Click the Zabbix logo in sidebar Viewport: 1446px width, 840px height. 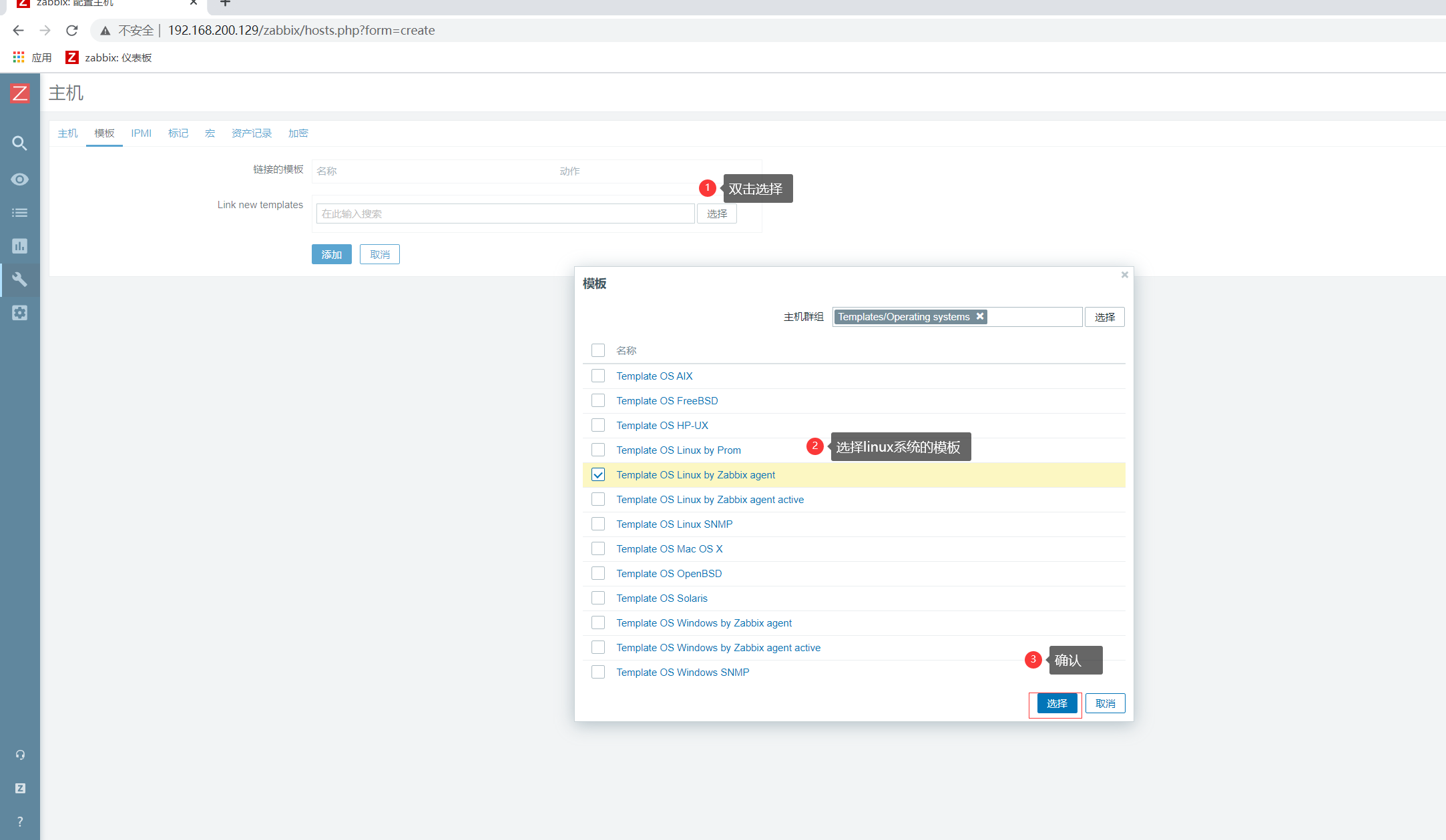click(x=19, y=93)
